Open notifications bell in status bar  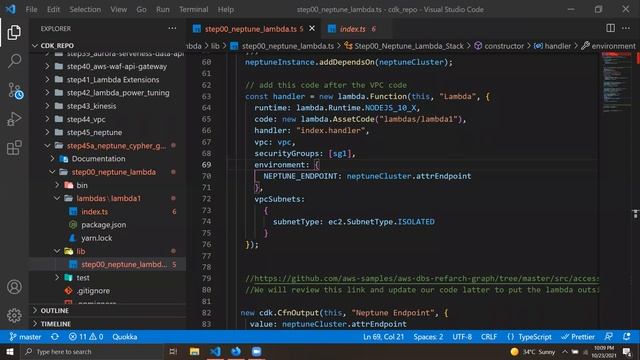coord(627,337)
